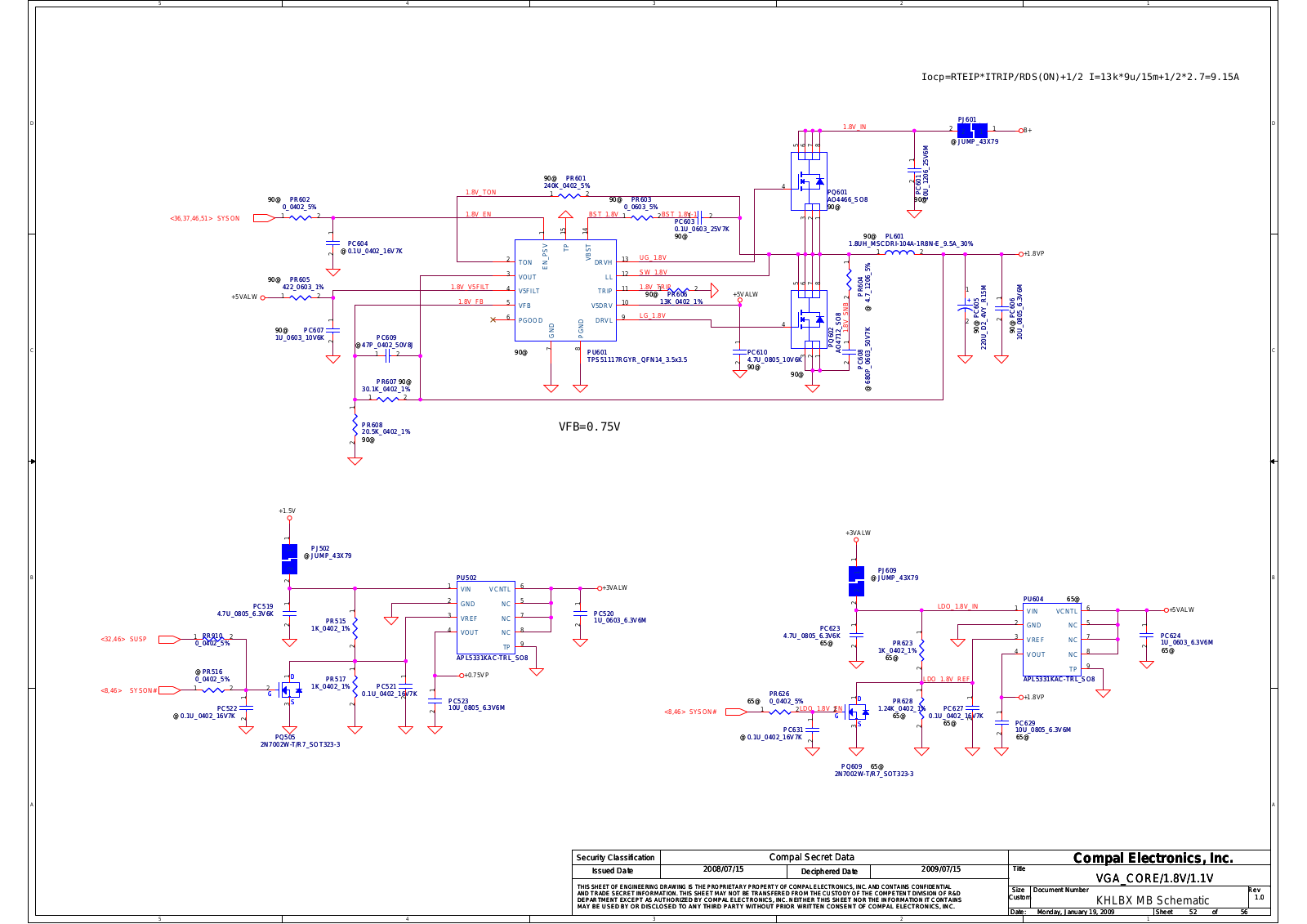
Task: Select the PQ602 AO4712 MOSFET symbol
Action: tap(809, 319)
